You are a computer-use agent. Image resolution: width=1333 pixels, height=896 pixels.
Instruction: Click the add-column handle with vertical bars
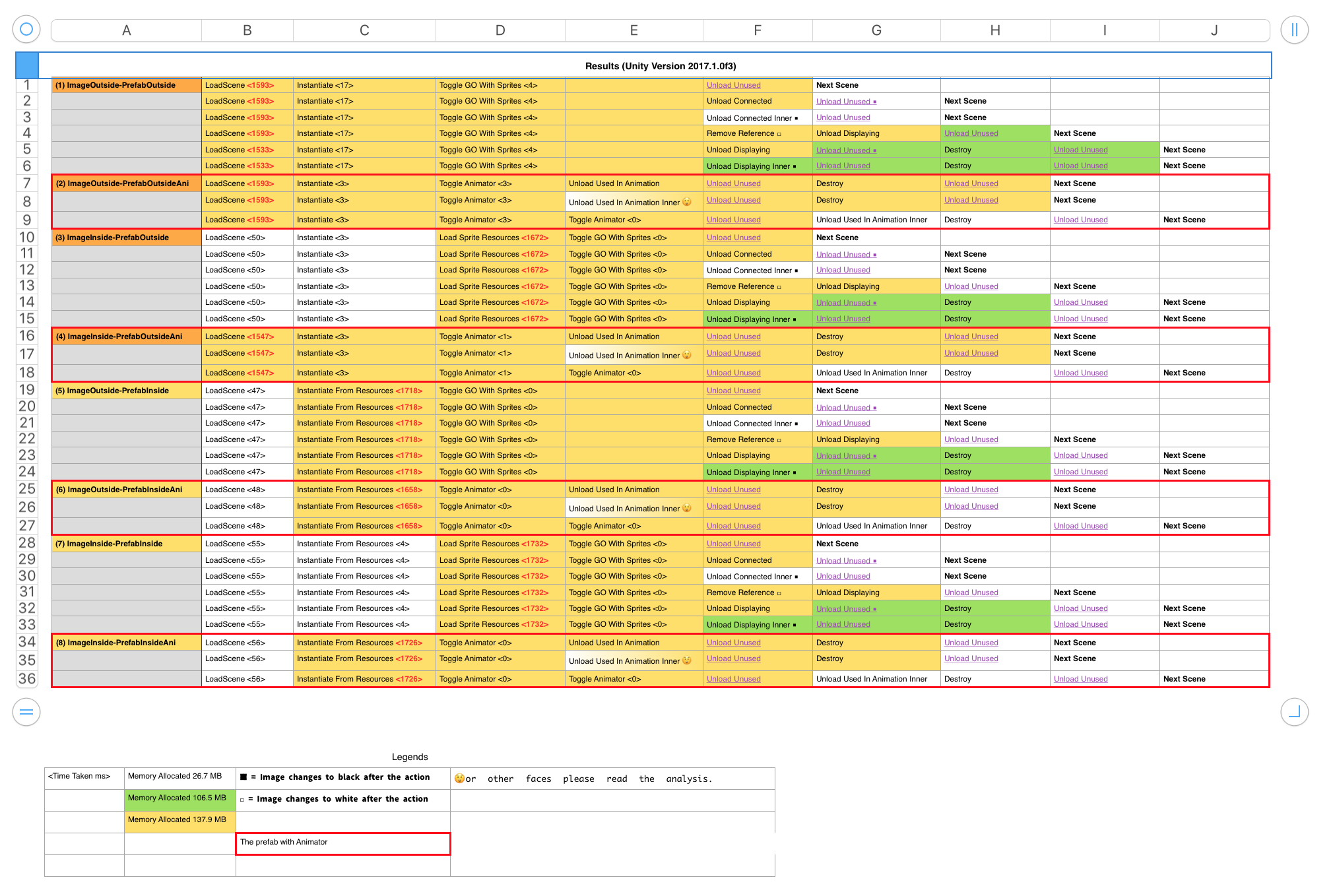[x=1293, y=30]
